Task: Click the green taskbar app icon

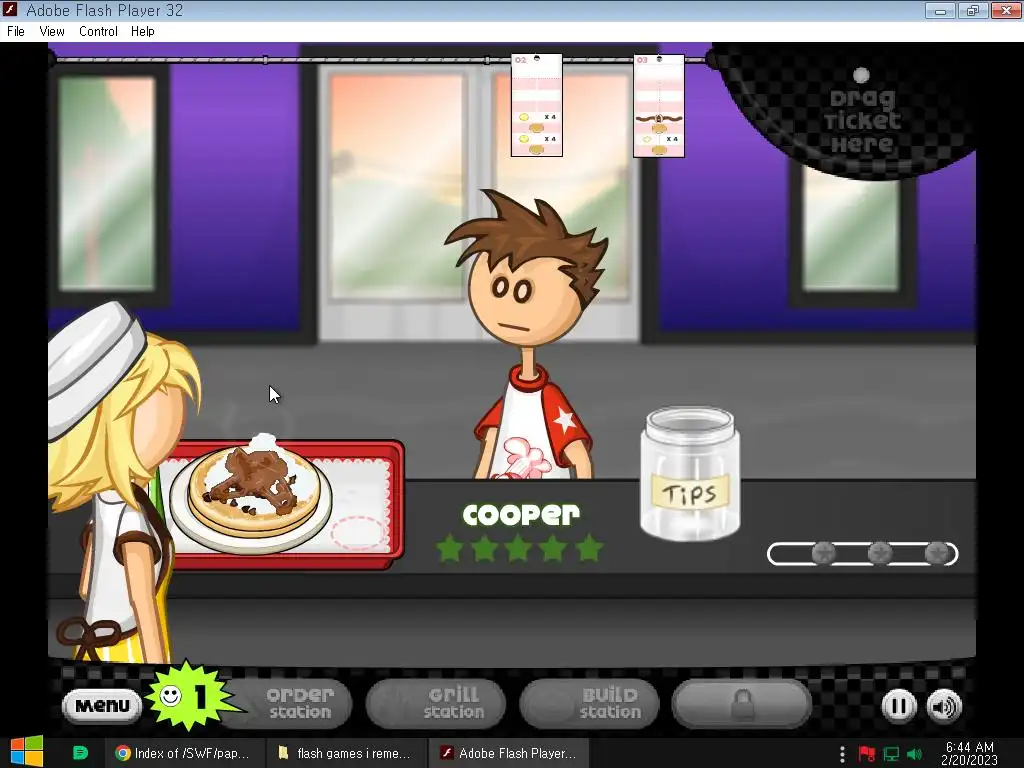Action: coord(80,753)
